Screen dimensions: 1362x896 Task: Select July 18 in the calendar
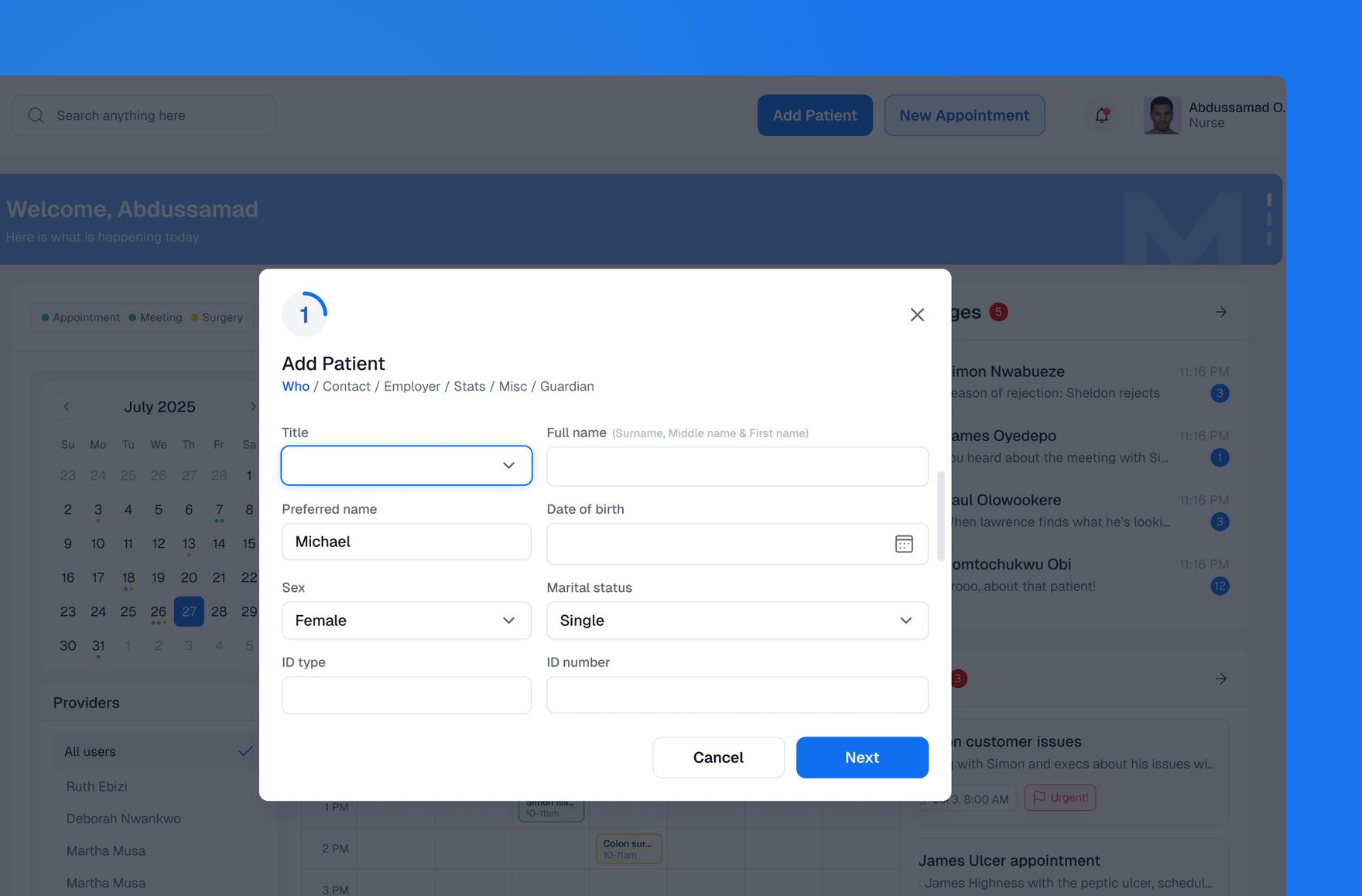[x=128, y=577]
